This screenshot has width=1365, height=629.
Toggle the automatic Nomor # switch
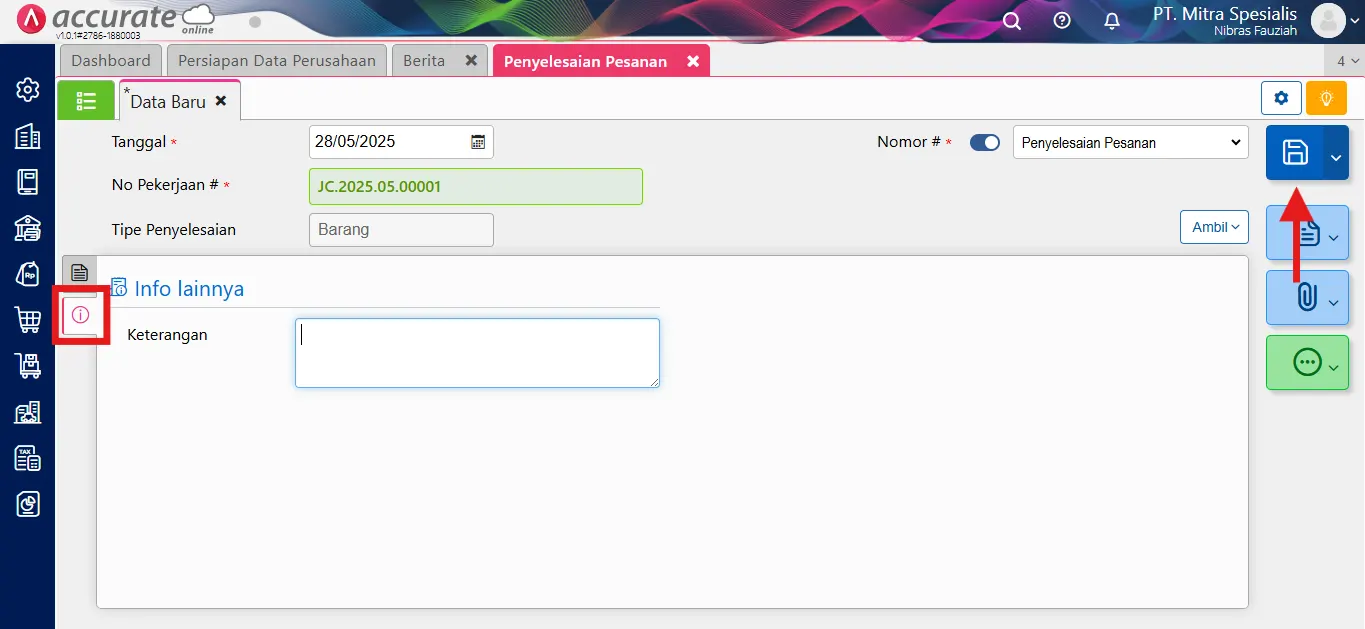coord(985,143)
